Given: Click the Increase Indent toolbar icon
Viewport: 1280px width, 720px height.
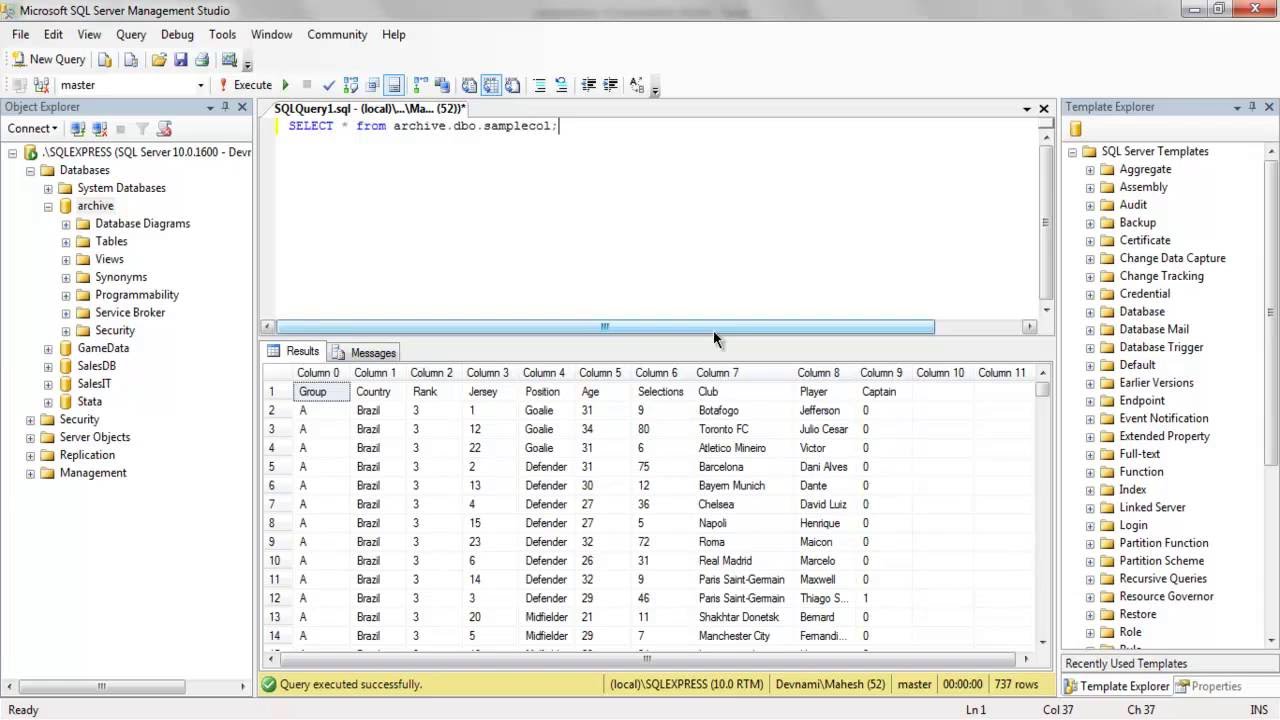Looking at the screenshot, I should click(x=610, y=85).
